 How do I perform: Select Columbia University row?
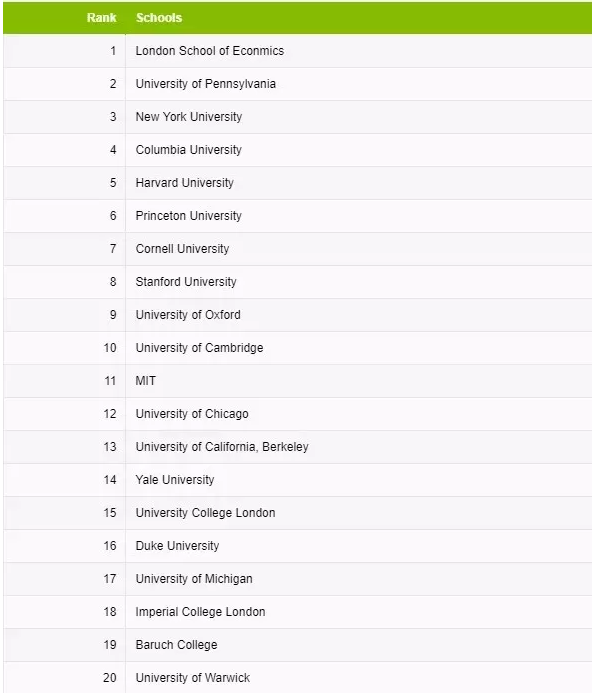[x=297, y=150]
